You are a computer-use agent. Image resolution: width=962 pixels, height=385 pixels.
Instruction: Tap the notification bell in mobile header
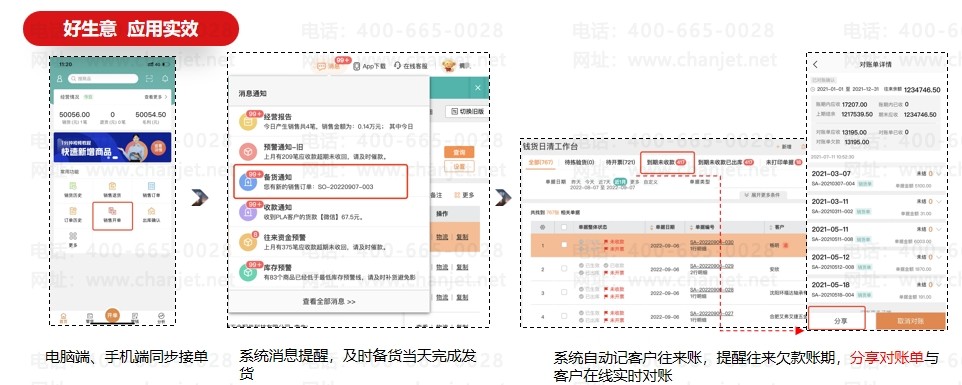tap(164, 78)
